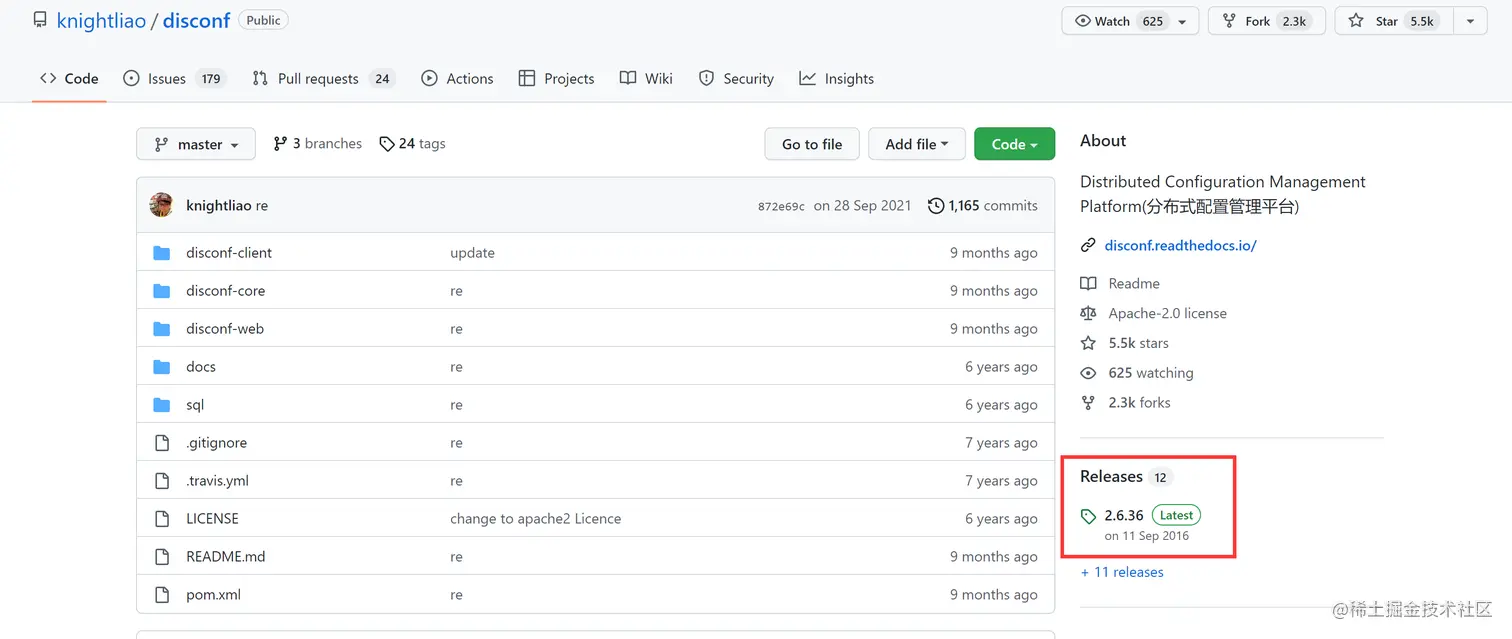Viewport: 1512px width, 639px height.
Task: Open commit hash 872e69c
Action: [x=781, y=206]
